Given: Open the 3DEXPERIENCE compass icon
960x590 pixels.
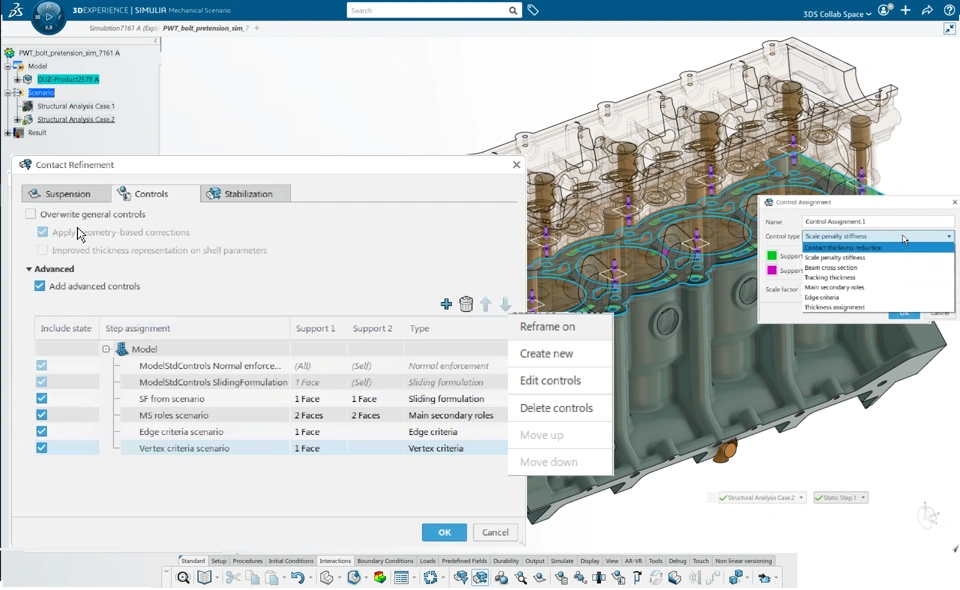Looking at the screenshot, I should click(47, 15).
